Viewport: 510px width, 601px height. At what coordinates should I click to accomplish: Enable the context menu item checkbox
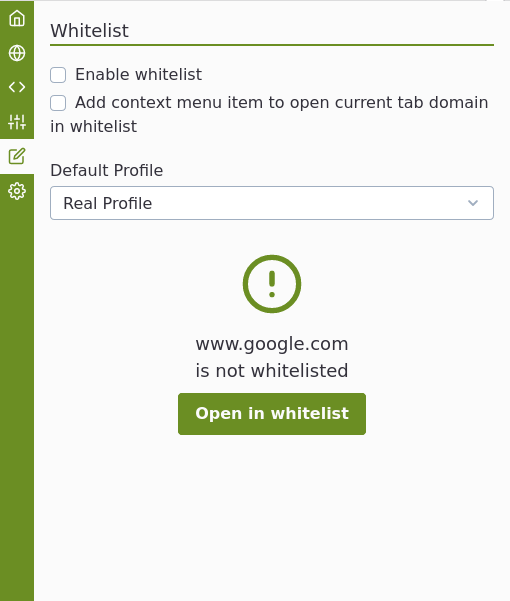(58, 103)
